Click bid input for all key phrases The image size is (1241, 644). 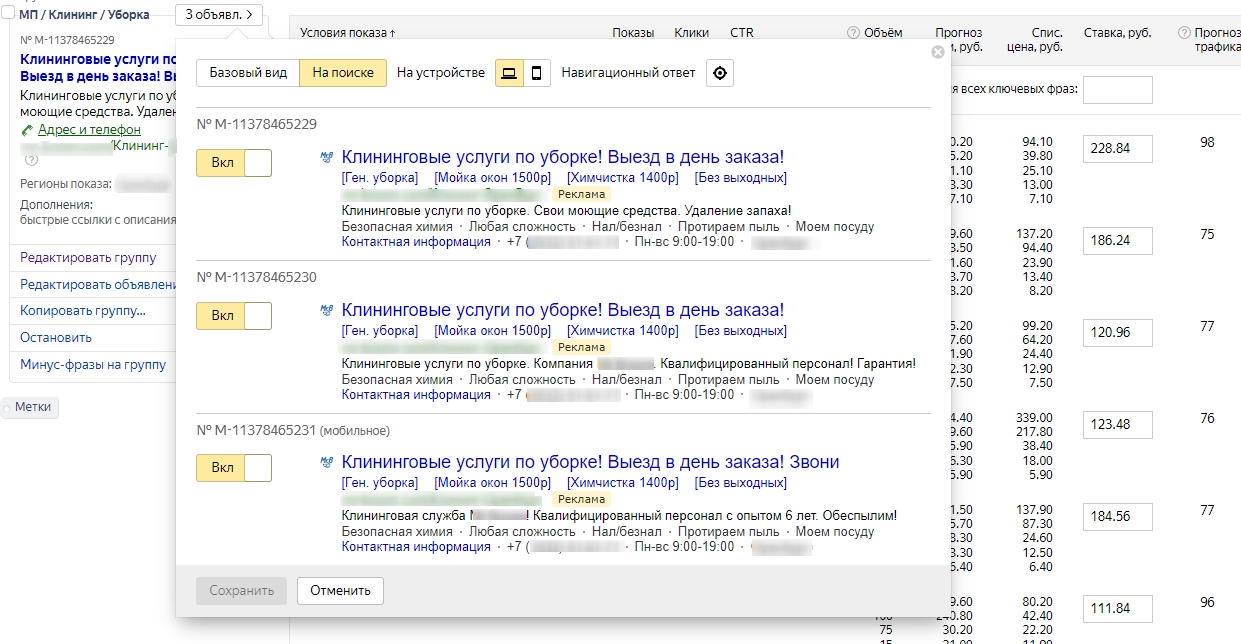pos(1117,90)
